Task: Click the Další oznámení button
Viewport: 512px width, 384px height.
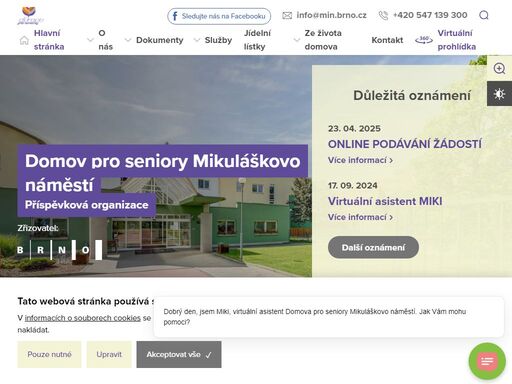Action: pyautogui.click(x=373, y=247)
